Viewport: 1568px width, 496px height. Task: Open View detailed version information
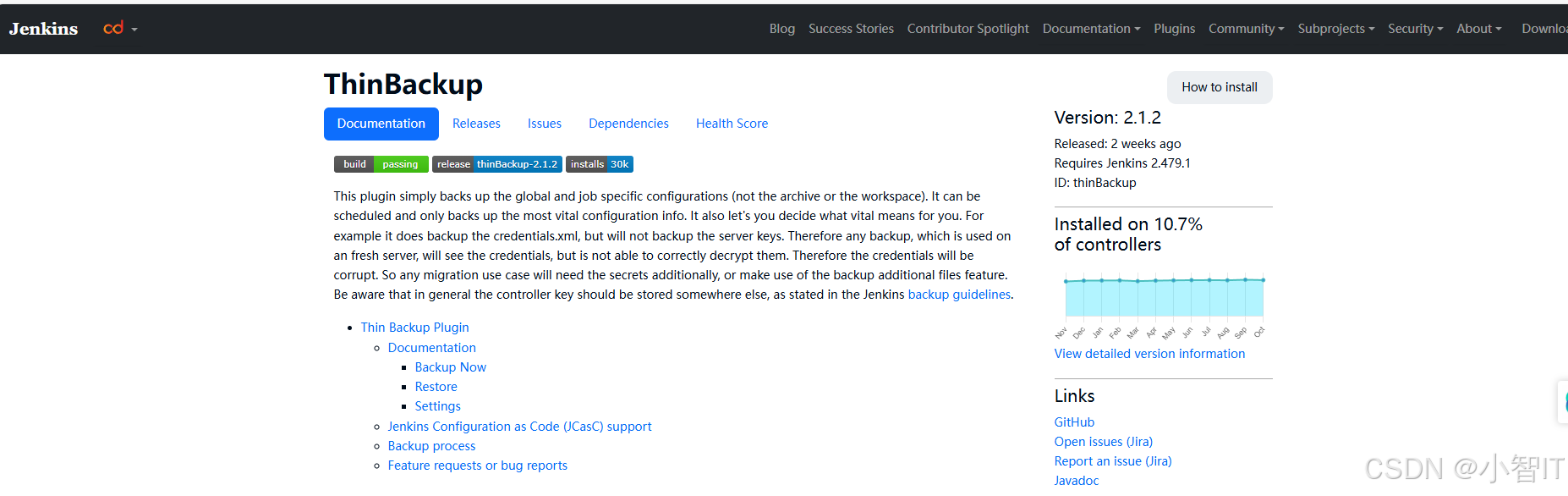click(1149, 354)
